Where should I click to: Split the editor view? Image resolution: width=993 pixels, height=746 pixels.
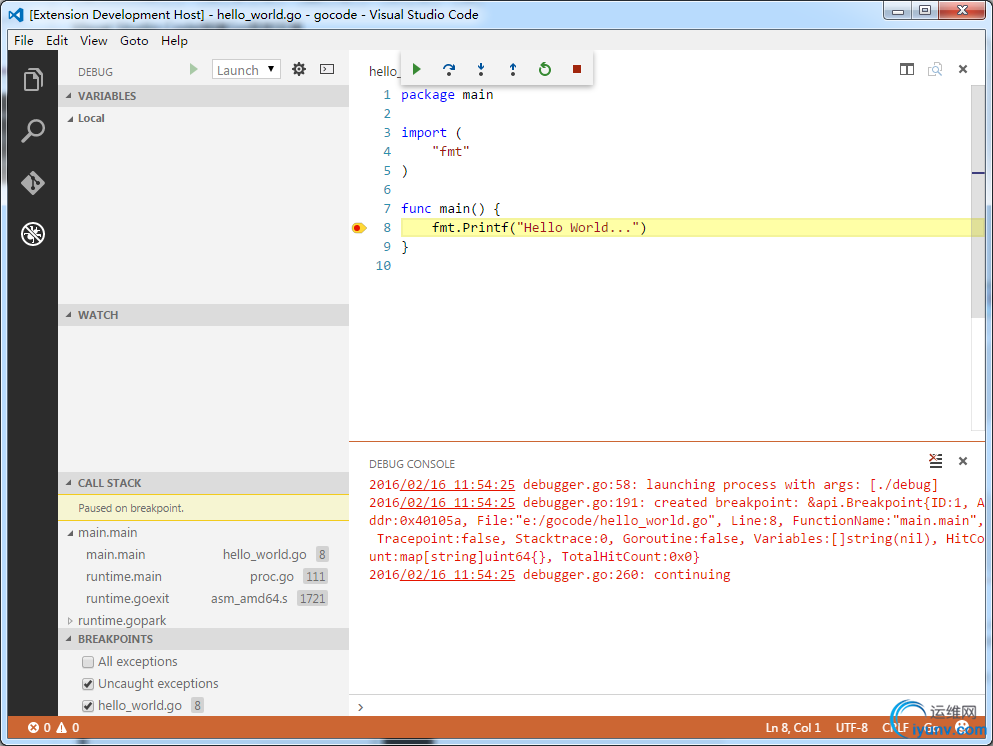tap(906, 69)
